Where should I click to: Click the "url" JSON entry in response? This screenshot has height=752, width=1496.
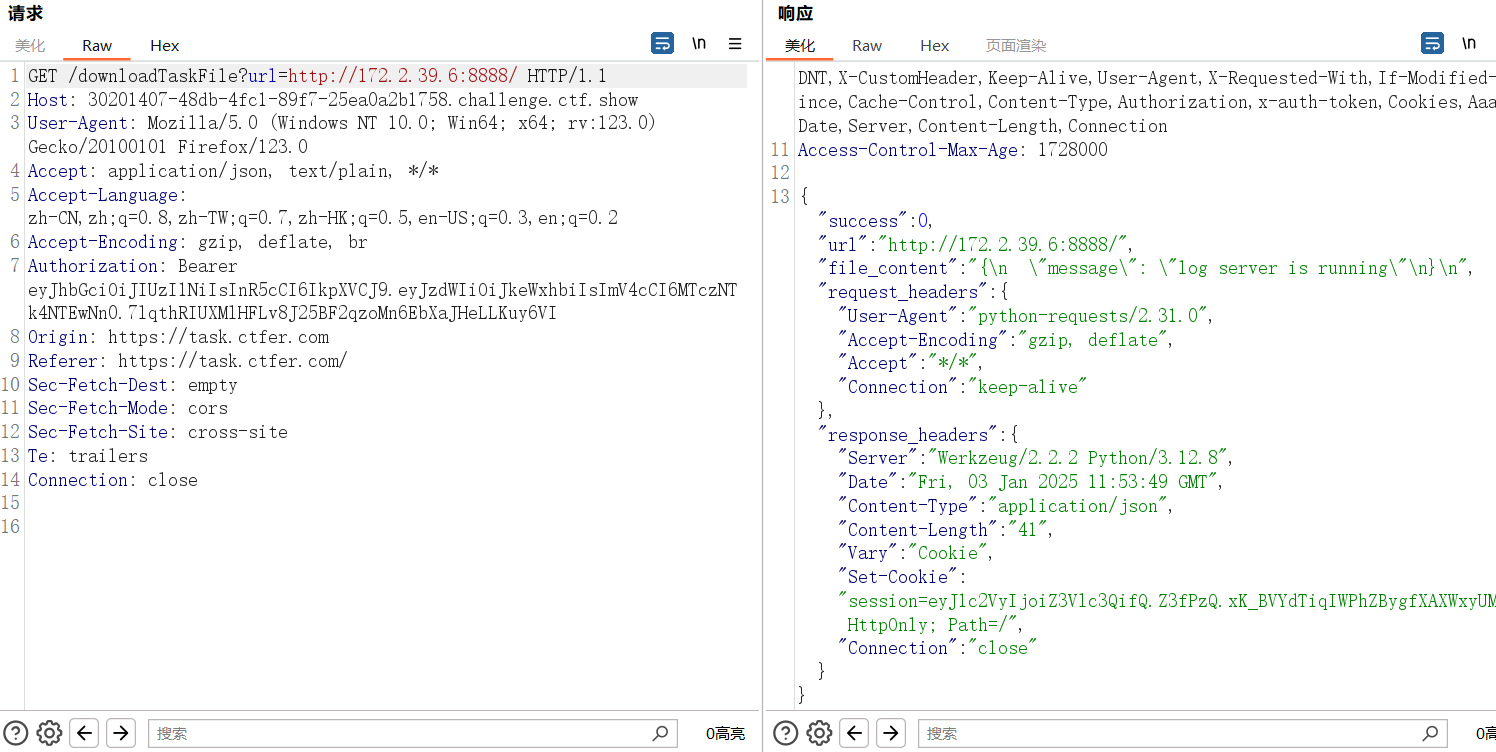pyautogui.click(x=976, y=245)
